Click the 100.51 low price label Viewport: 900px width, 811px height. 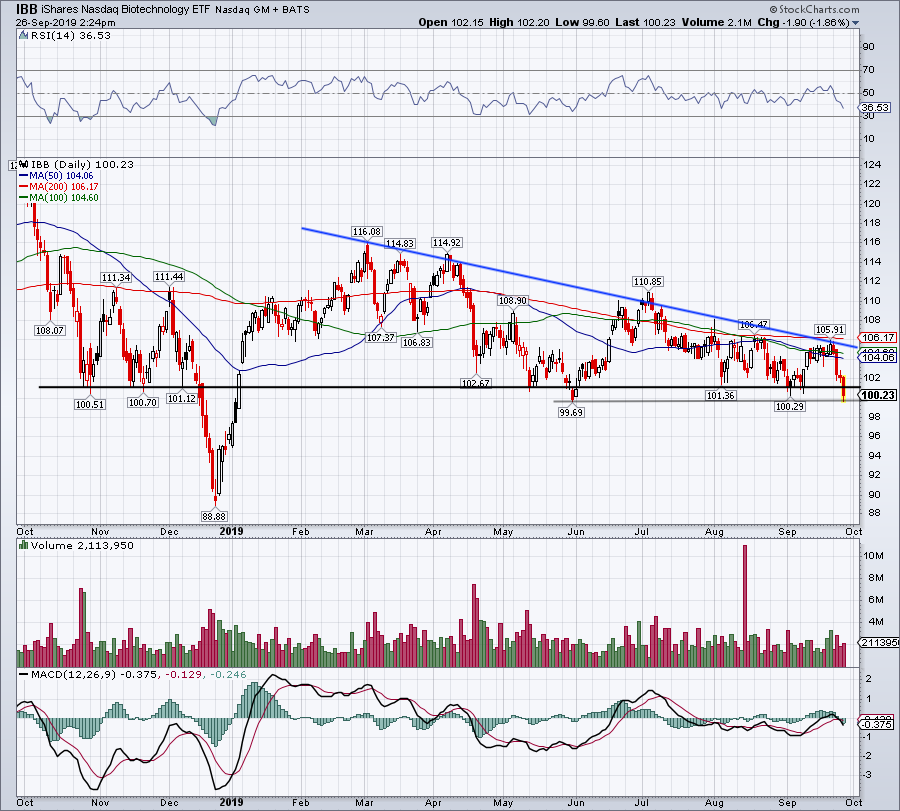[x=90, y=404]
